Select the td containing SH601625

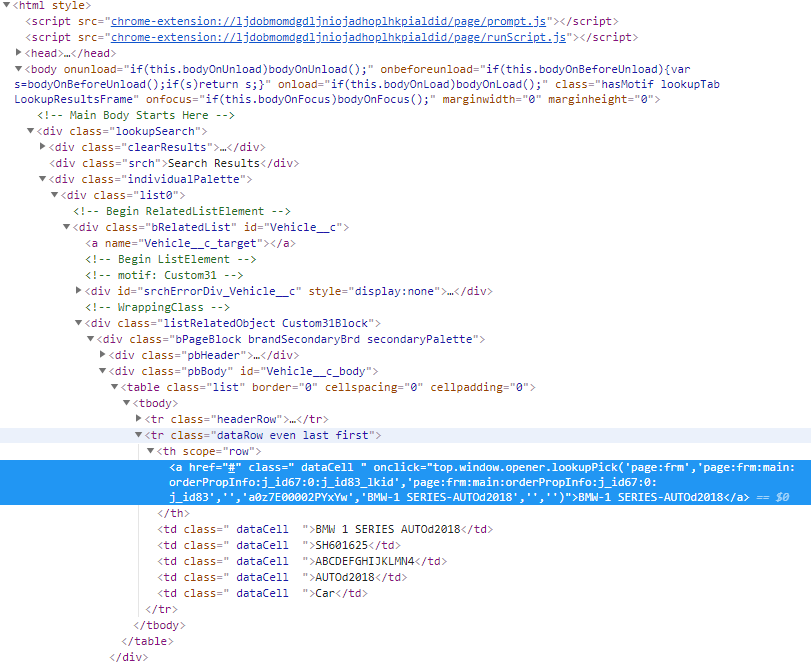pos(279,546)
